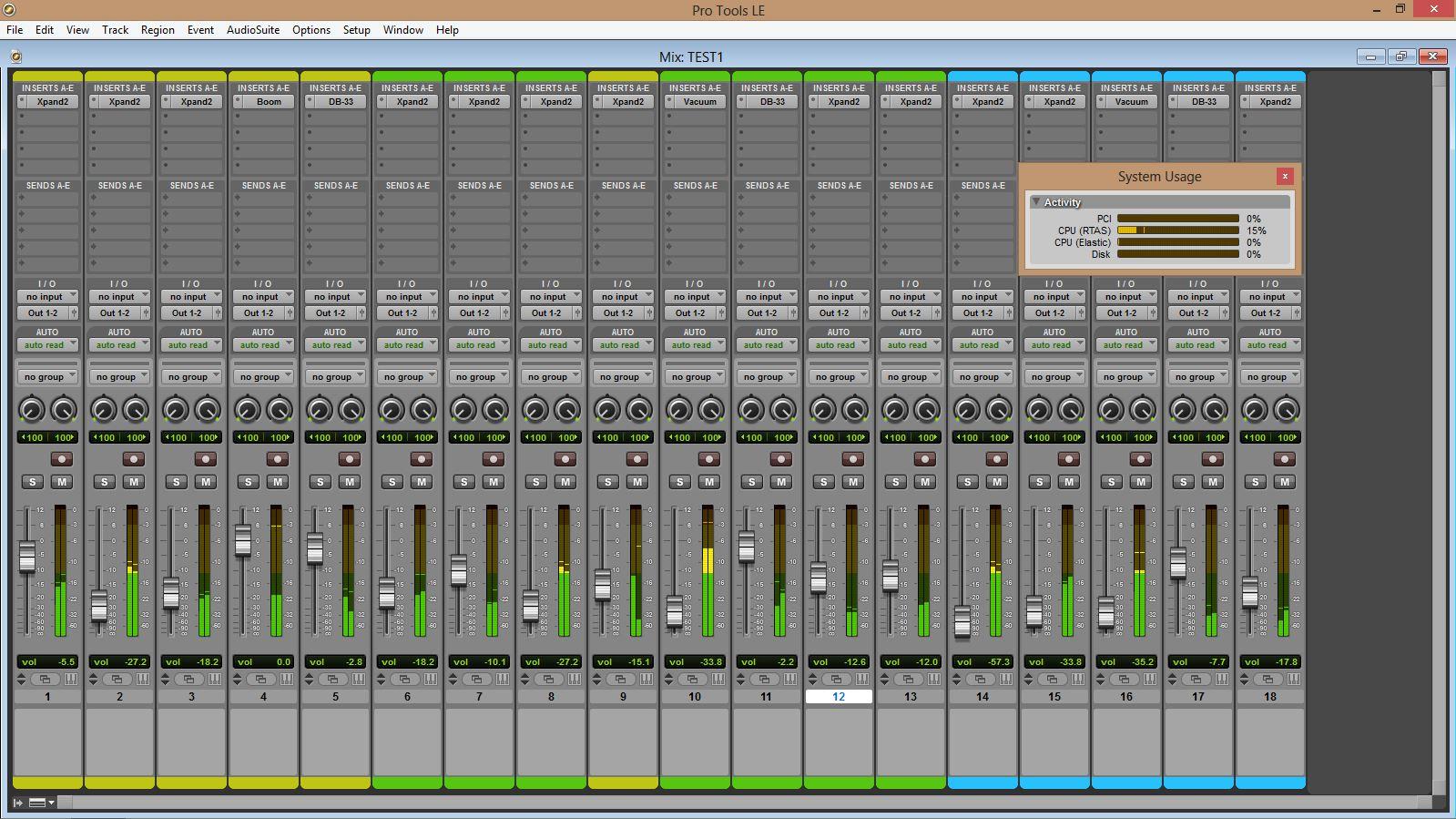Viewport: 1456px width, 819px height.
Task: Open the no group selector on track 7
Action: coord(479,377)
